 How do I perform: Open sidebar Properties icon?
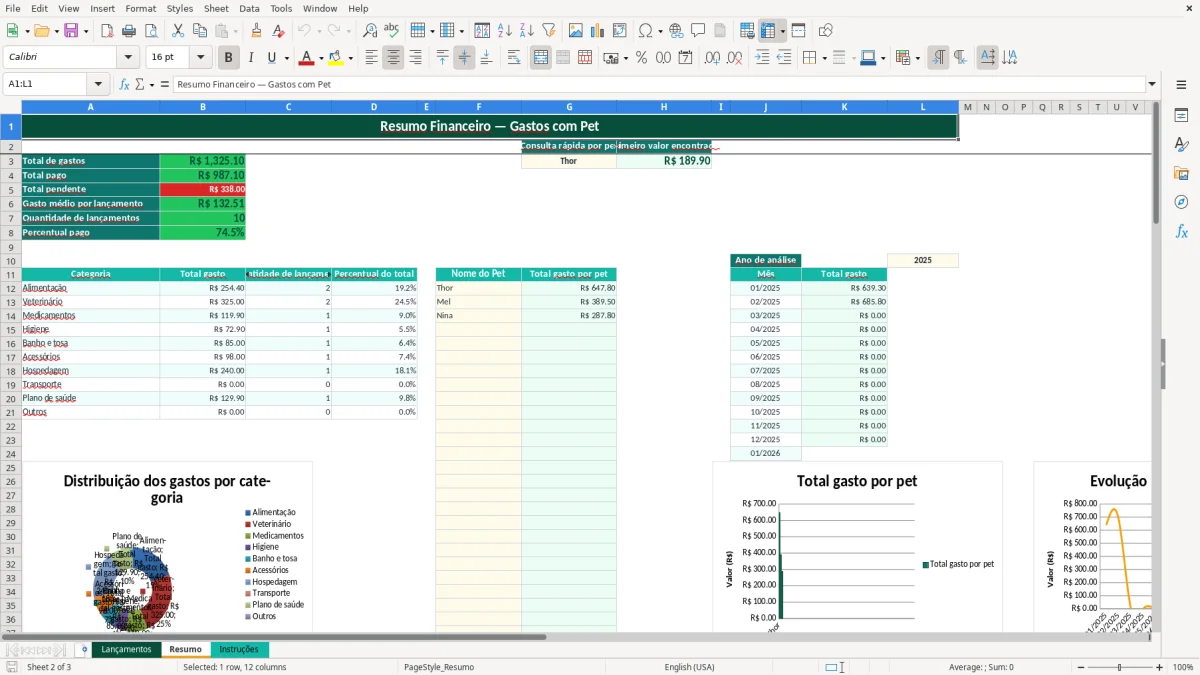[1181, 115]
